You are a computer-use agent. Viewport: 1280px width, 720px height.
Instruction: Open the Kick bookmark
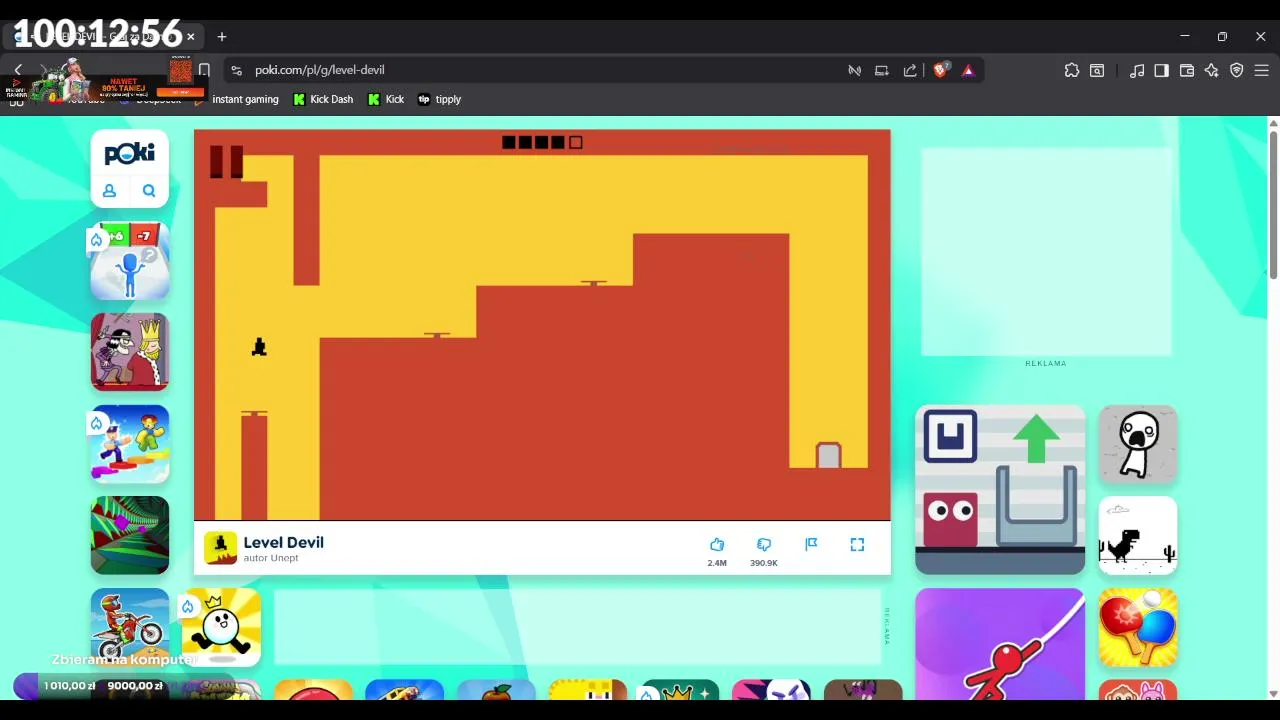[x=386, y=99]
